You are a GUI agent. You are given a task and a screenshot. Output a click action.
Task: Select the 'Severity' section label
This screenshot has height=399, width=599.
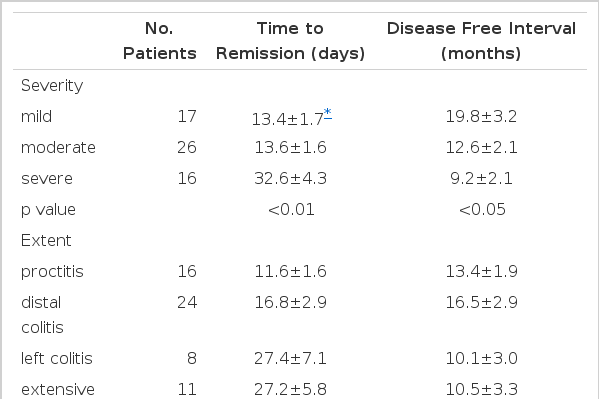click(52, 86)
